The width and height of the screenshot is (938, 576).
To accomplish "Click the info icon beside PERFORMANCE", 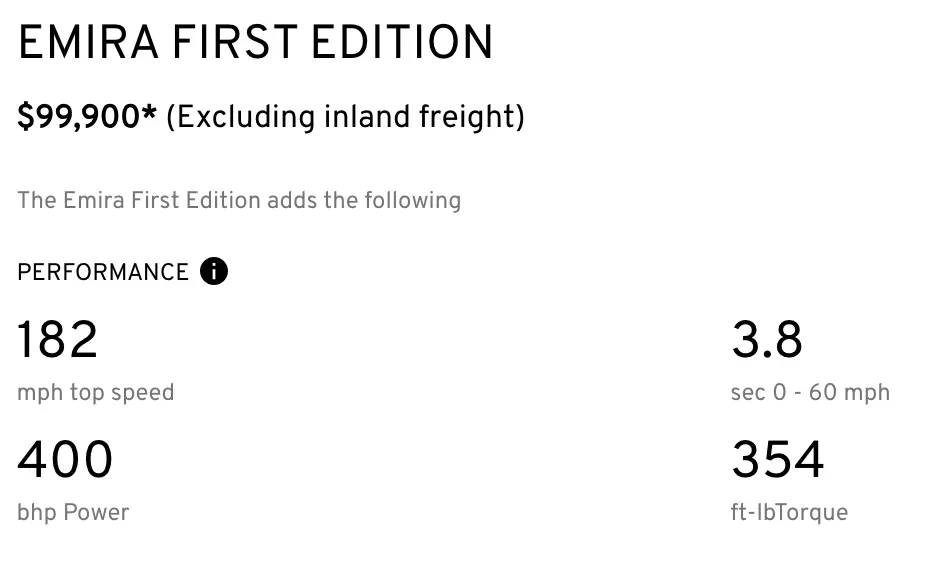I will 214,271.
